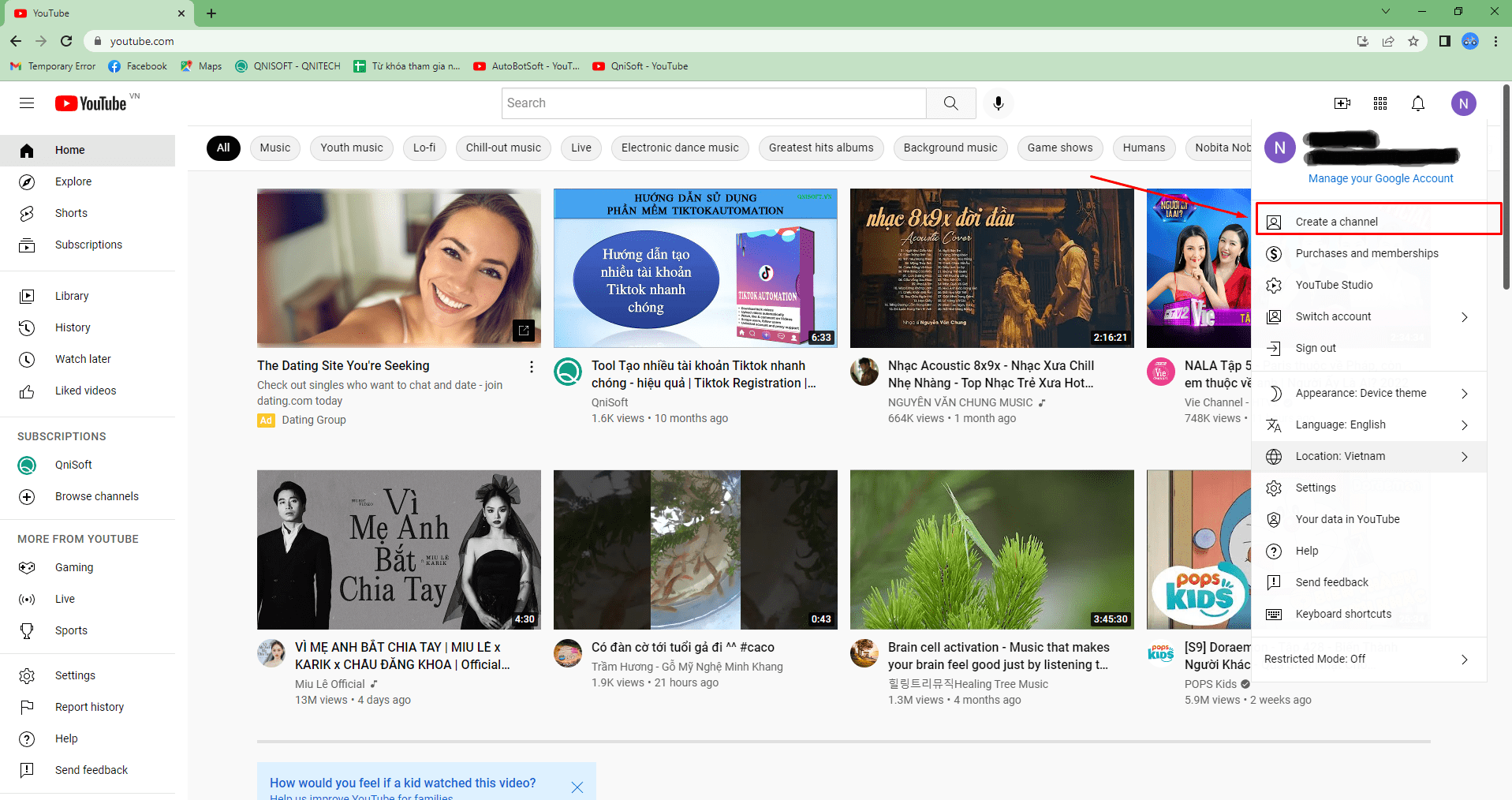Viewport: 1512px width, 800px height.
Task: Open video options for the Dating Site ad
Action: [532, 367]
